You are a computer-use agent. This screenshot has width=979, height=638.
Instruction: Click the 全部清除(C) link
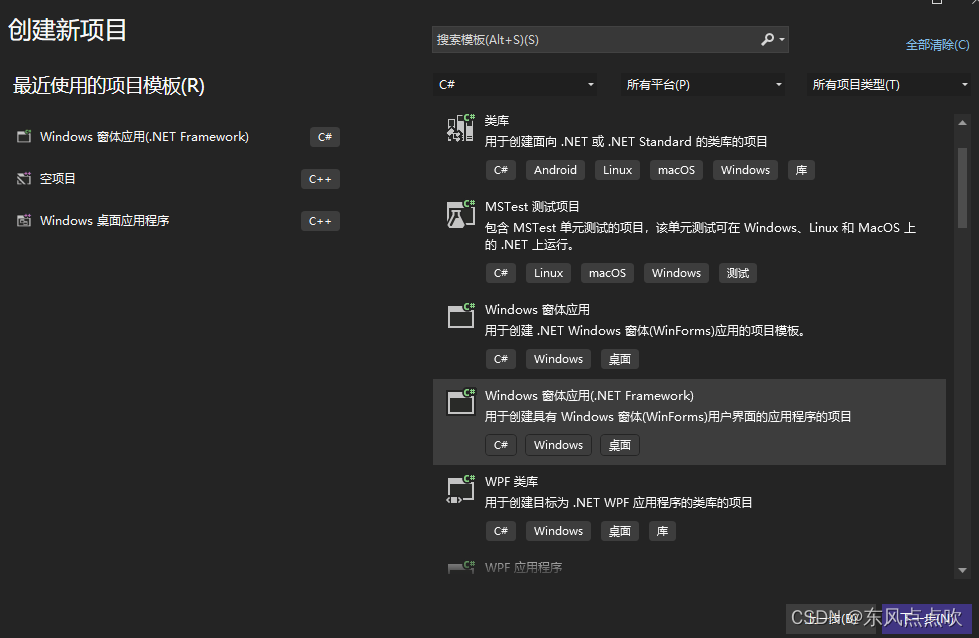pos(936,45)
